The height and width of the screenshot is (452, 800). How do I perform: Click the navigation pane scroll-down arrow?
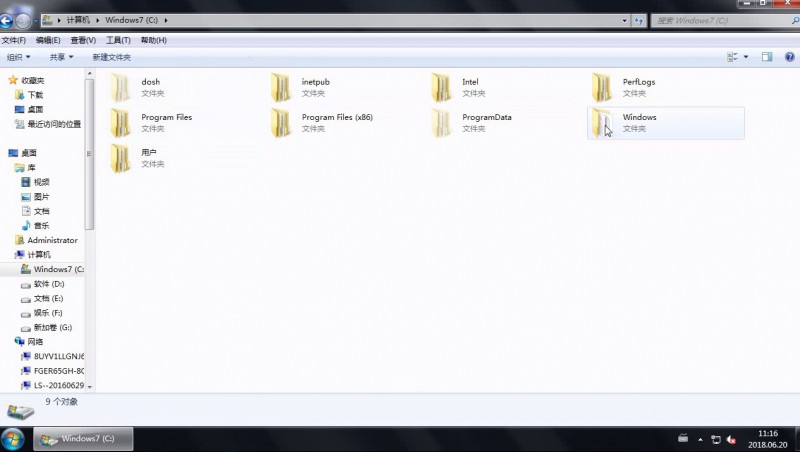tap(90, 387)
